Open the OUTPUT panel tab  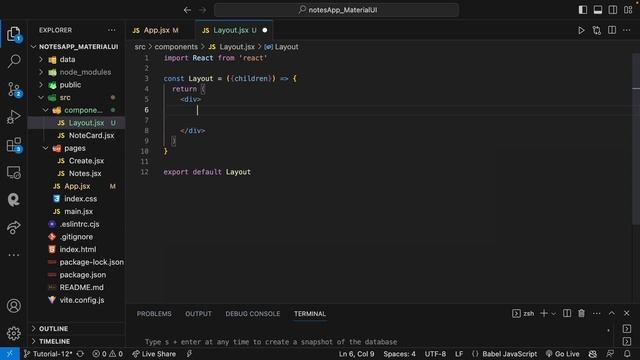[198, 313]
